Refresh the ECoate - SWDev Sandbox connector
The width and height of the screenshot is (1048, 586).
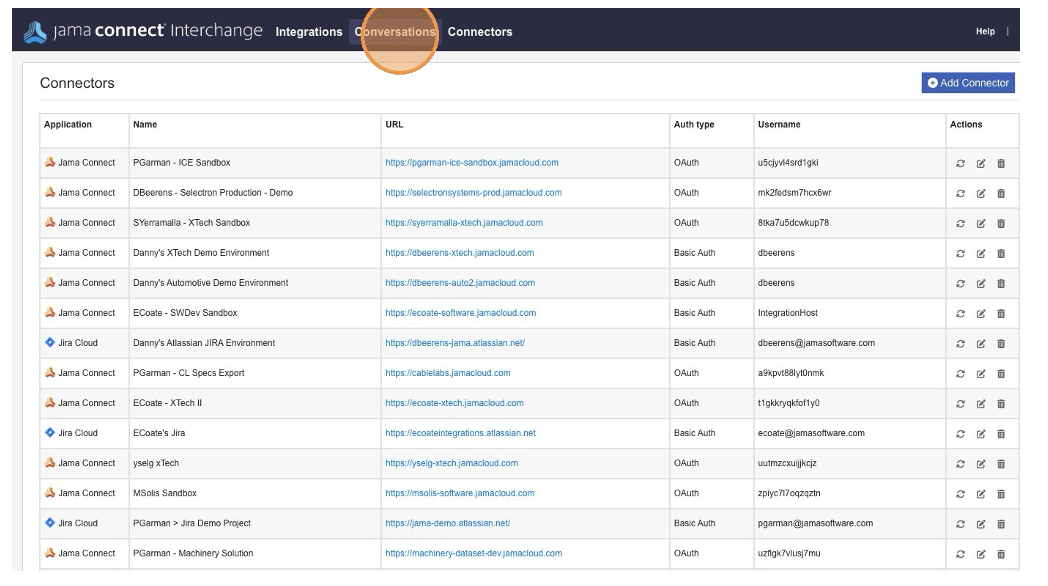click(960, 313)
